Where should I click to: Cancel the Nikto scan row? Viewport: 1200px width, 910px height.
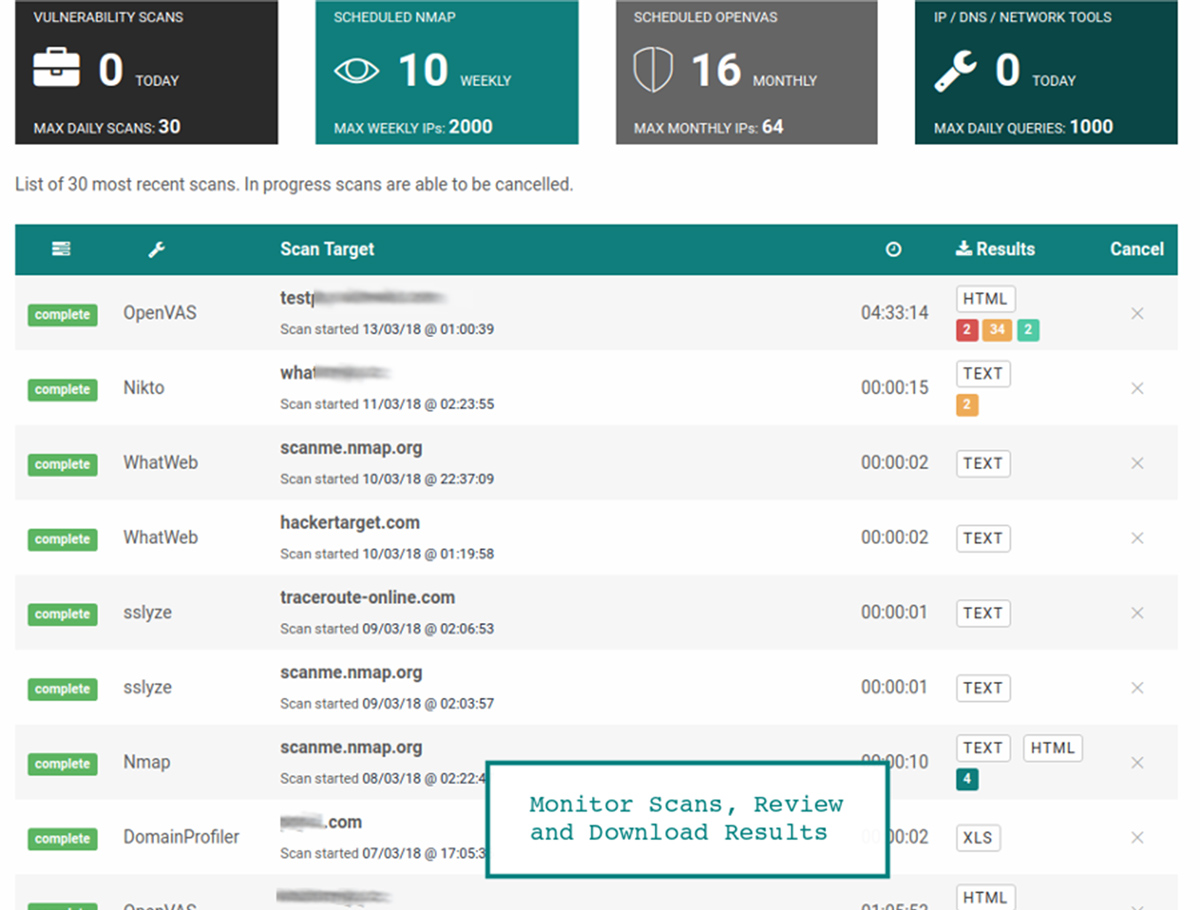(1137, 388)
